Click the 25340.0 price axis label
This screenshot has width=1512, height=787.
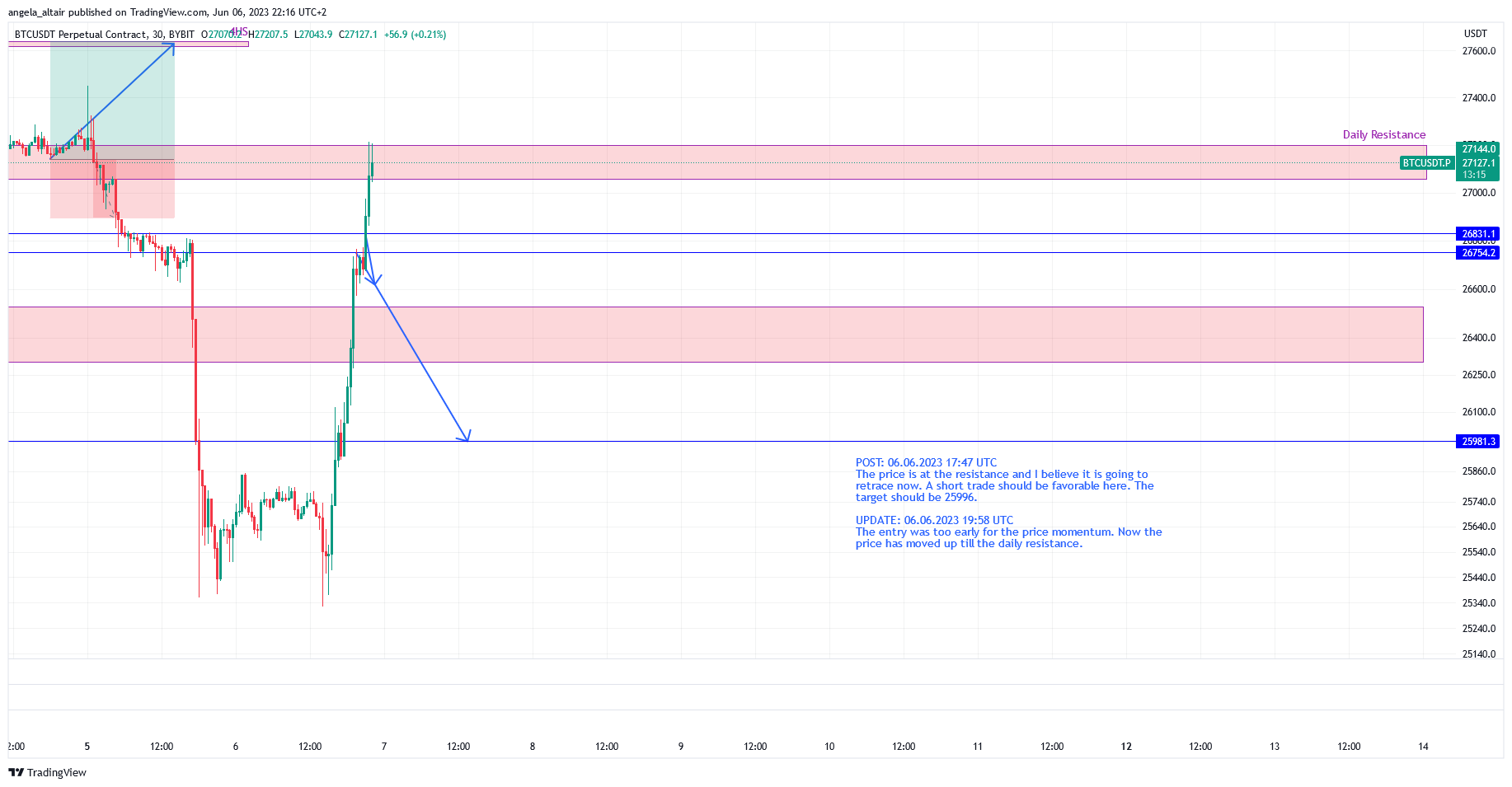[1478, 603]
